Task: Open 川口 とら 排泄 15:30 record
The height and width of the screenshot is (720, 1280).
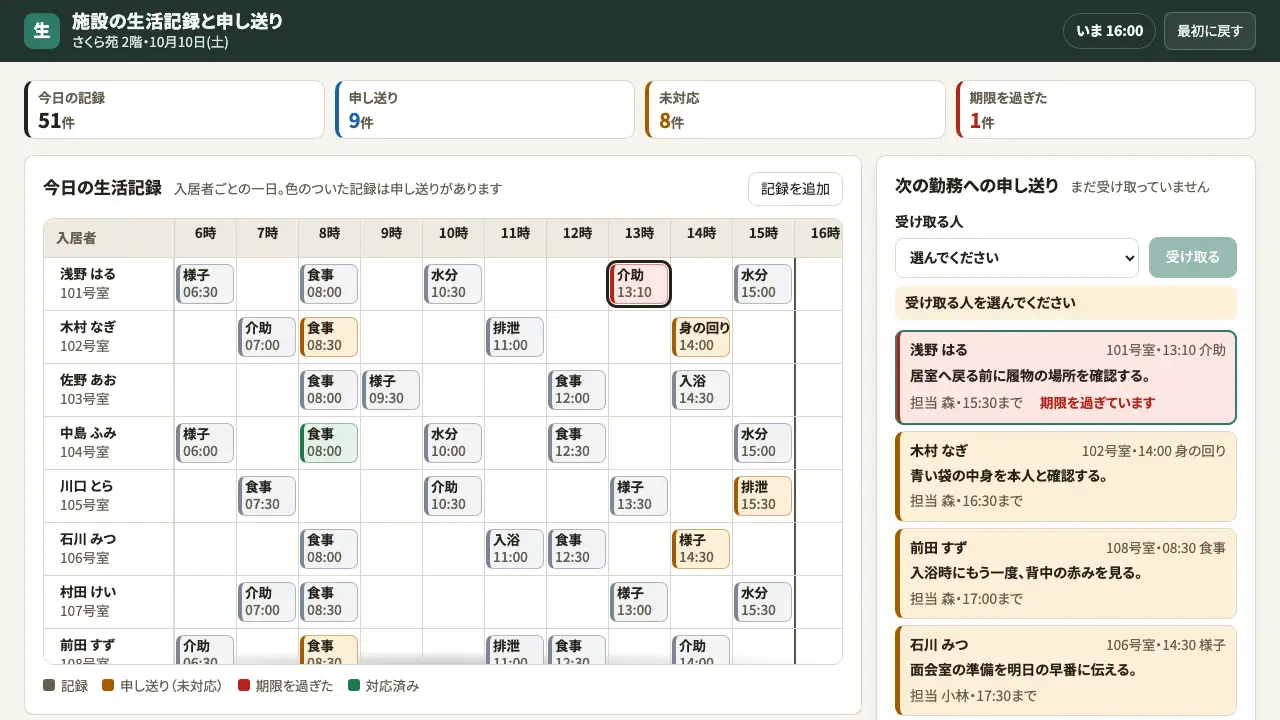Action: pyautogui.click(x=763, y=496)
